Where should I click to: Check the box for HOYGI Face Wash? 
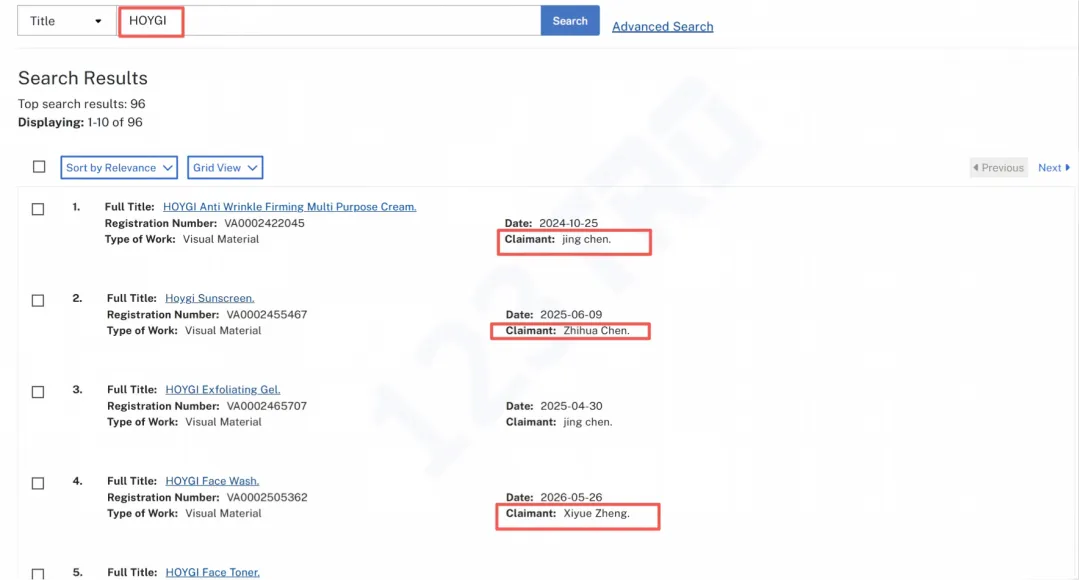(x=38, y=484)
